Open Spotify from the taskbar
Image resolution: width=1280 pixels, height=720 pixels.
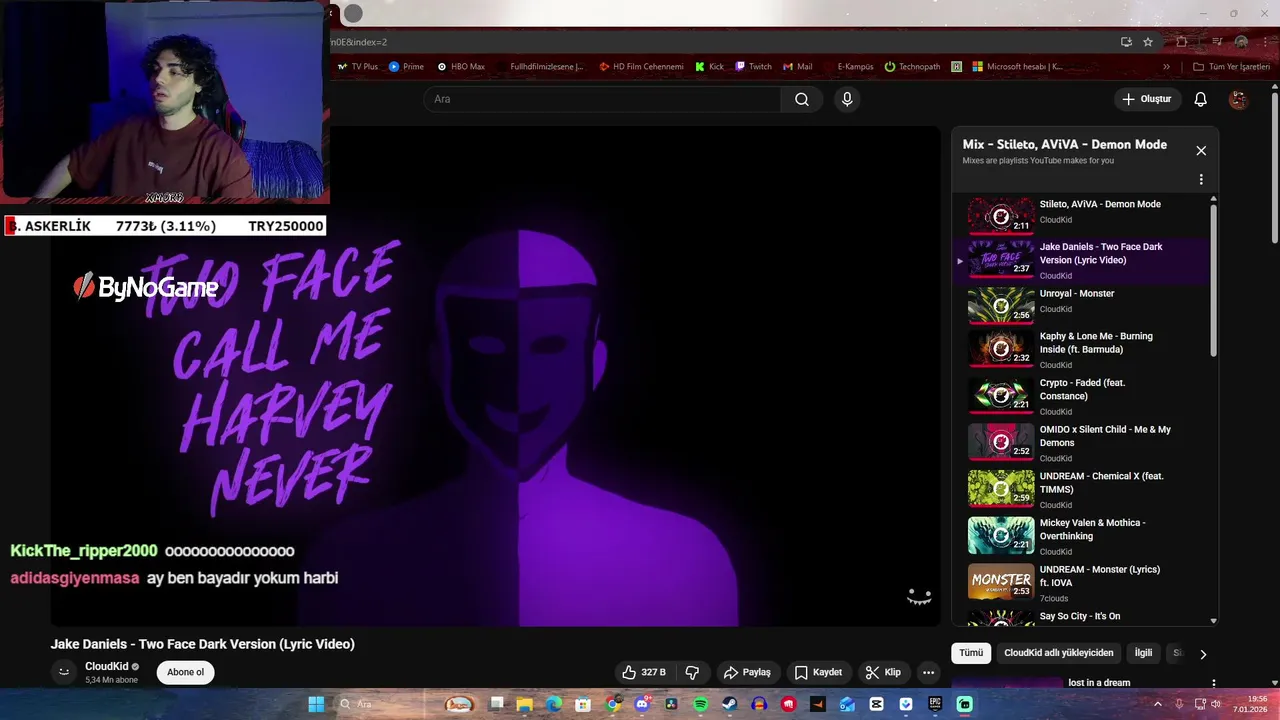click(x=700, y=704)
